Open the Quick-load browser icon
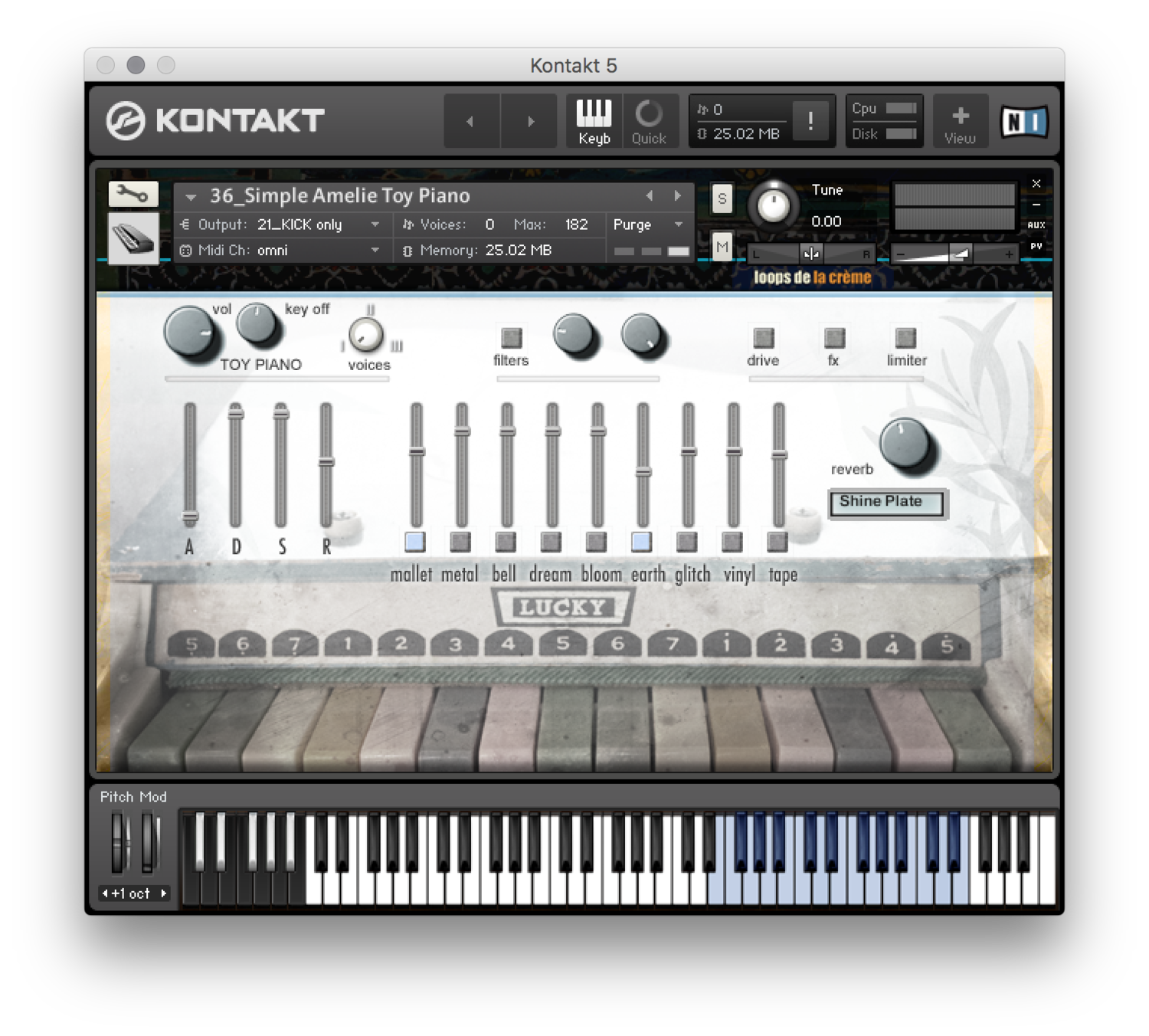The width and height of the screenshot is (1149, 1036). pyautogui.click(x=650, y=121)
